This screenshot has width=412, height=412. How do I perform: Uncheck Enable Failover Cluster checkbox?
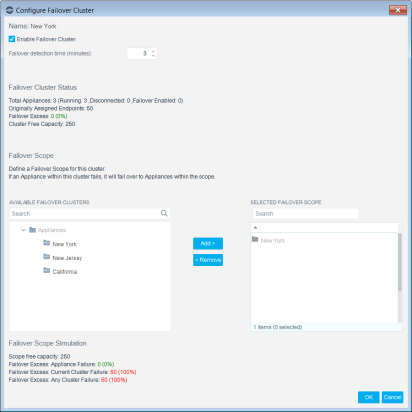[x=12, y=39]
